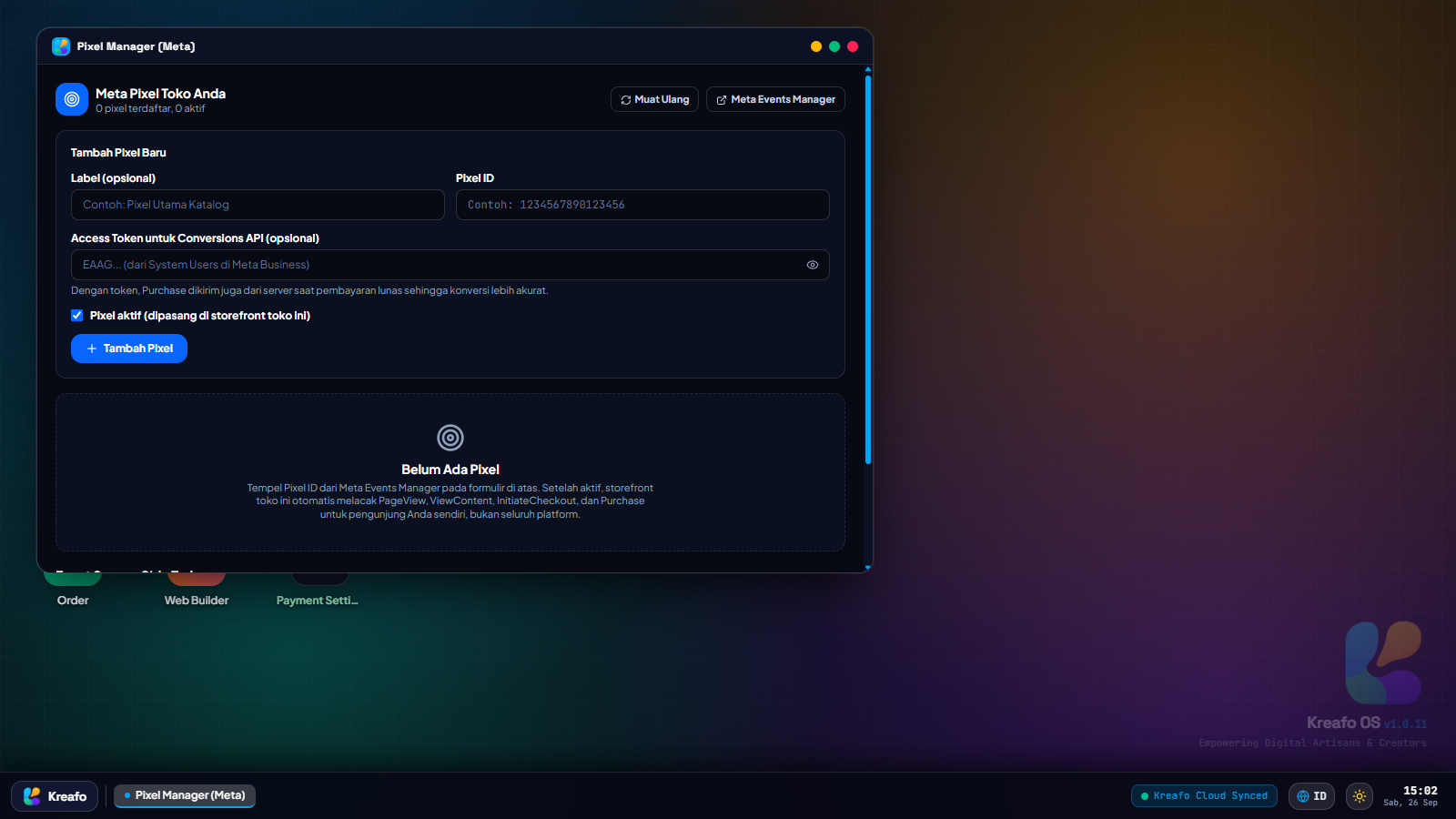
Task: Switch language using the ID globe button
Action: [1311, 796]
